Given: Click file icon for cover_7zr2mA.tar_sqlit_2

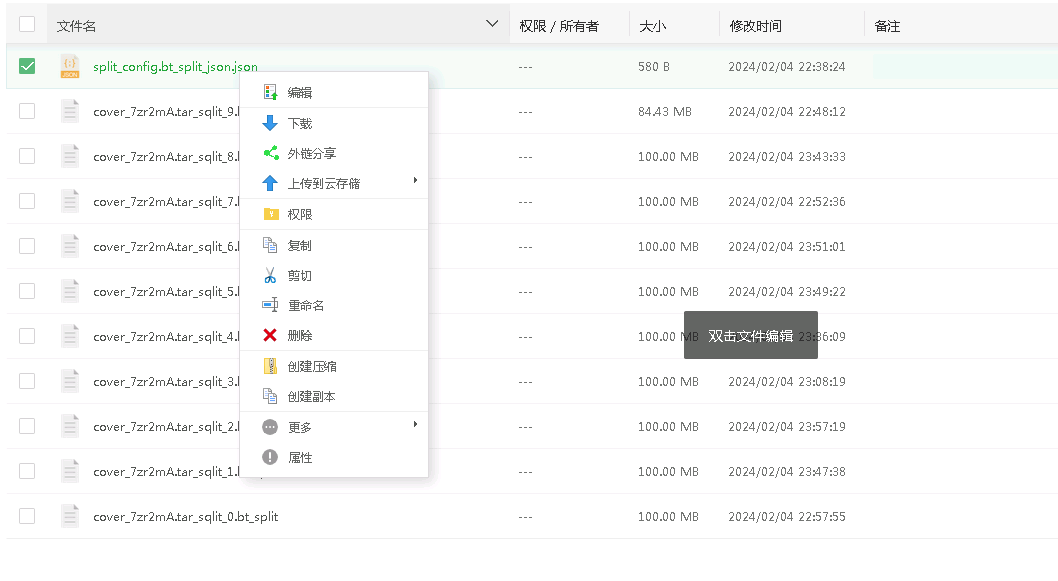Looking at the screenshot, I should 69,426.
